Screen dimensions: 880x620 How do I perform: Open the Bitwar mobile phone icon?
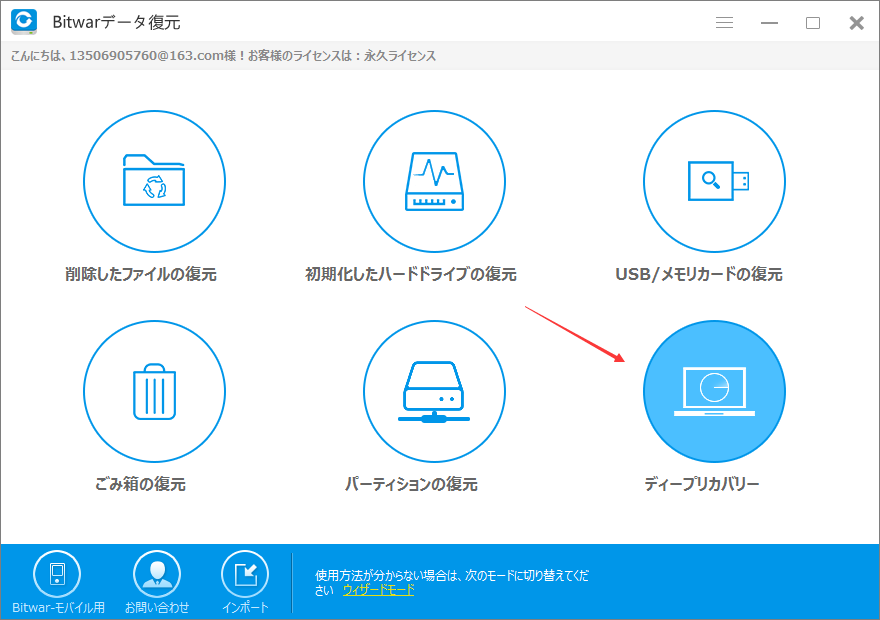tap(57, 574)
